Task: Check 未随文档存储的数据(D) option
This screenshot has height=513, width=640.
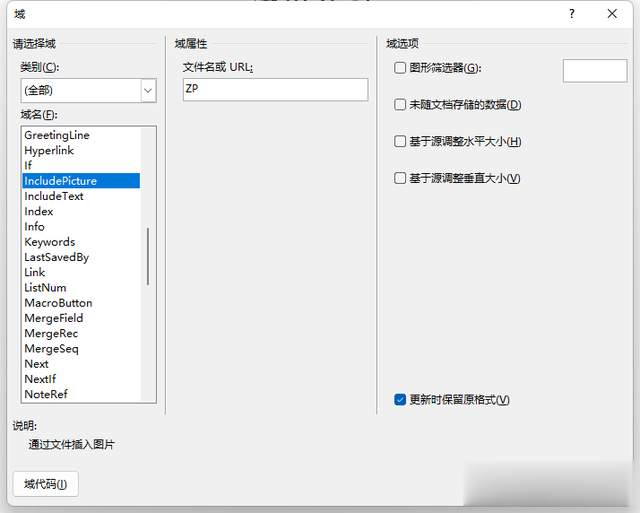Action: (400, 105)
